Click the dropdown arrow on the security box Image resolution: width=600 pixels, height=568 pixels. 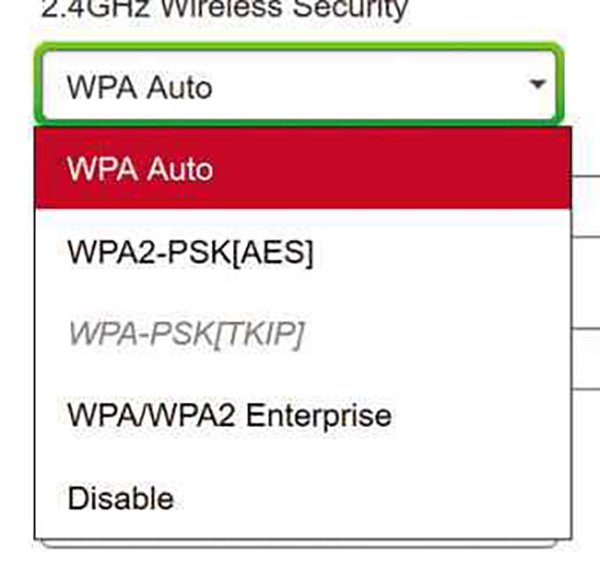tap(538, 84)
